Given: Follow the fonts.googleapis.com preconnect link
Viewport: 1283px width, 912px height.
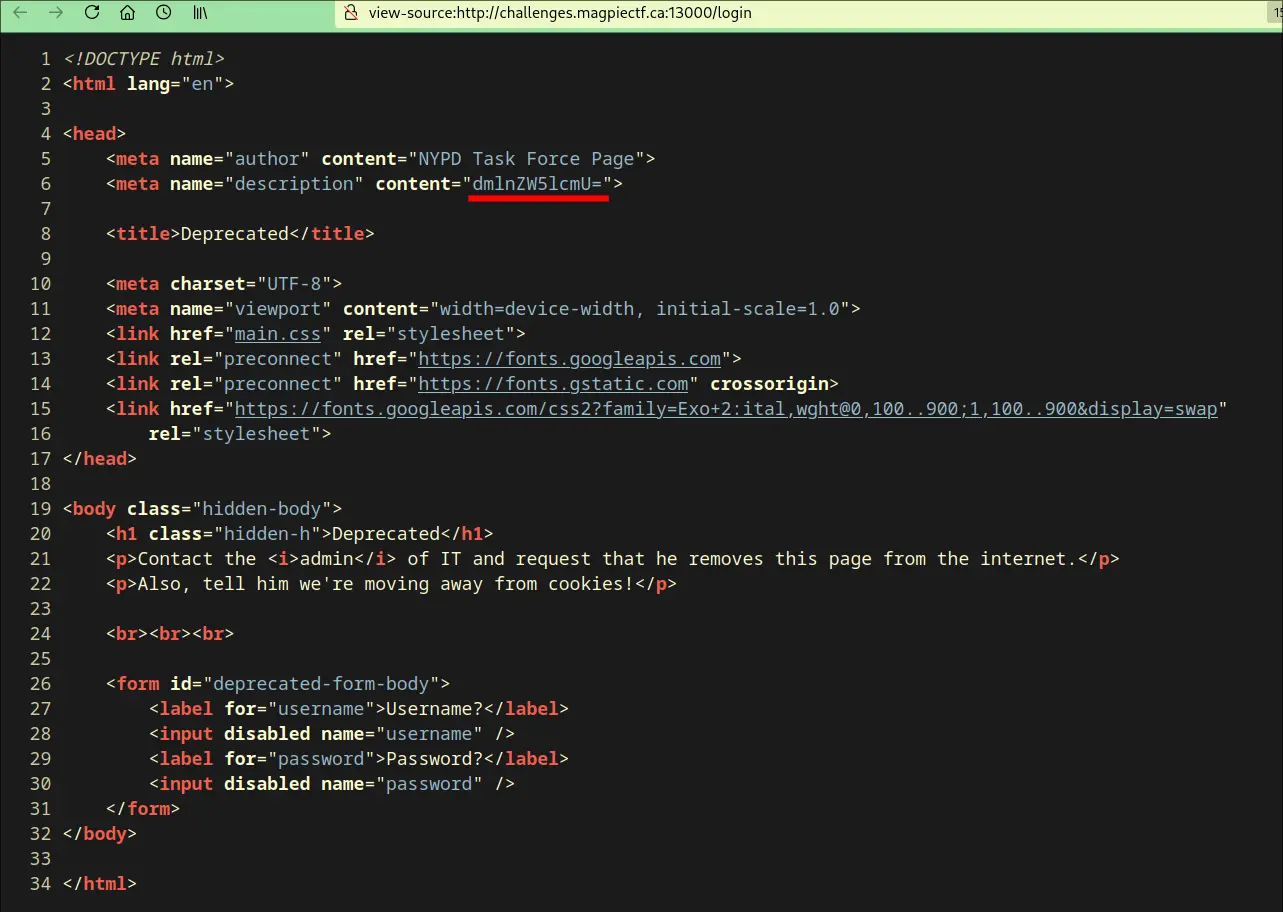Looking at the screenshot, I should 569,359.
